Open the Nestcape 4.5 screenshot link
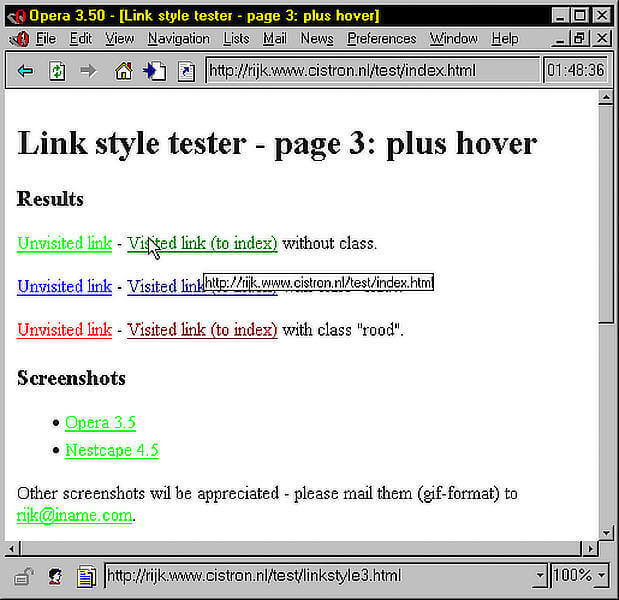Screen dimensions: 619x600 (x=112, y=450)
